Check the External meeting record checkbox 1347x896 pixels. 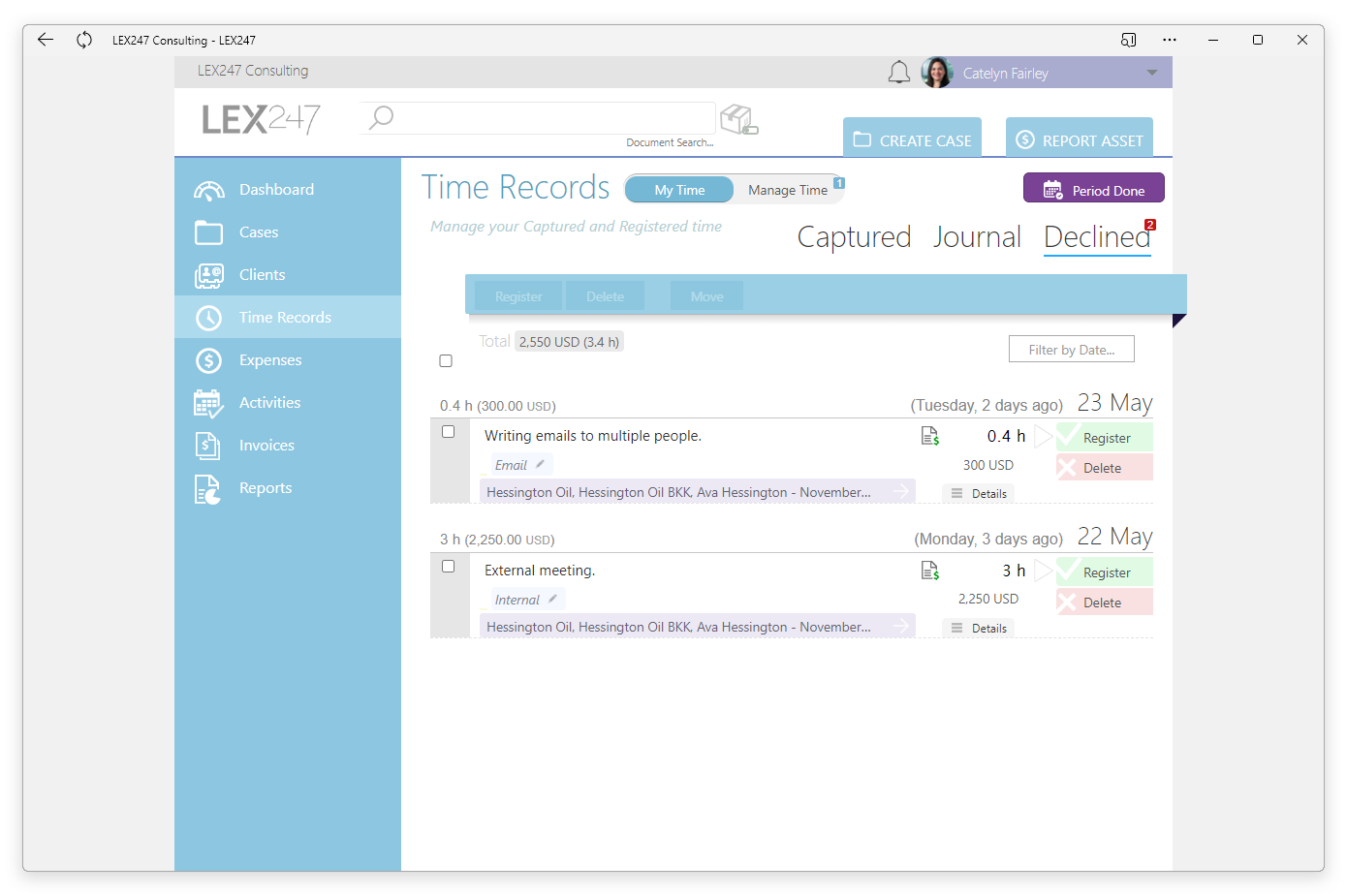click(x=448, y=567)
